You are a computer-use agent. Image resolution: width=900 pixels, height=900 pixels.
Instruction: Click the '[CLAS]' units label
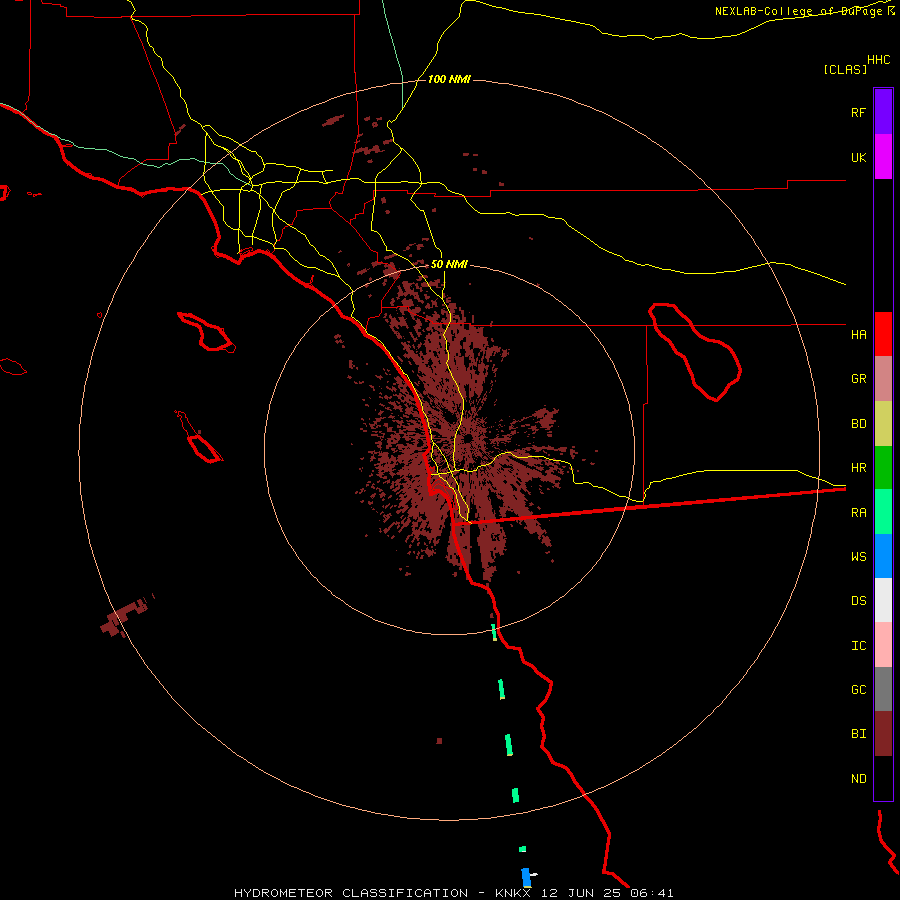click(x=845, y=70)
